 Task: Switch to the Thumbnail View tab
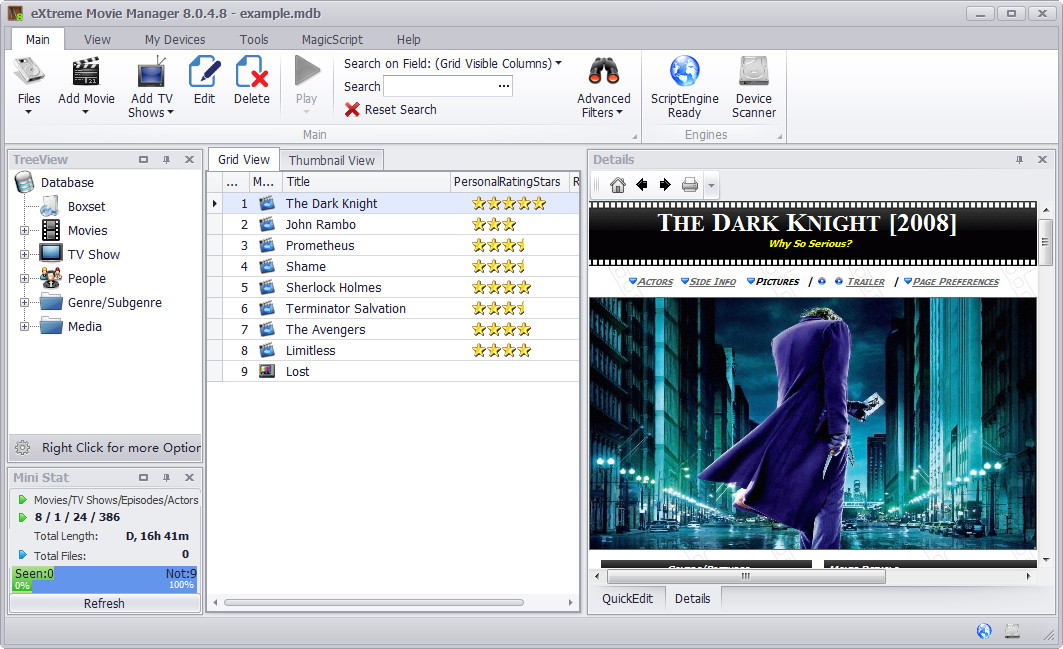331,160
